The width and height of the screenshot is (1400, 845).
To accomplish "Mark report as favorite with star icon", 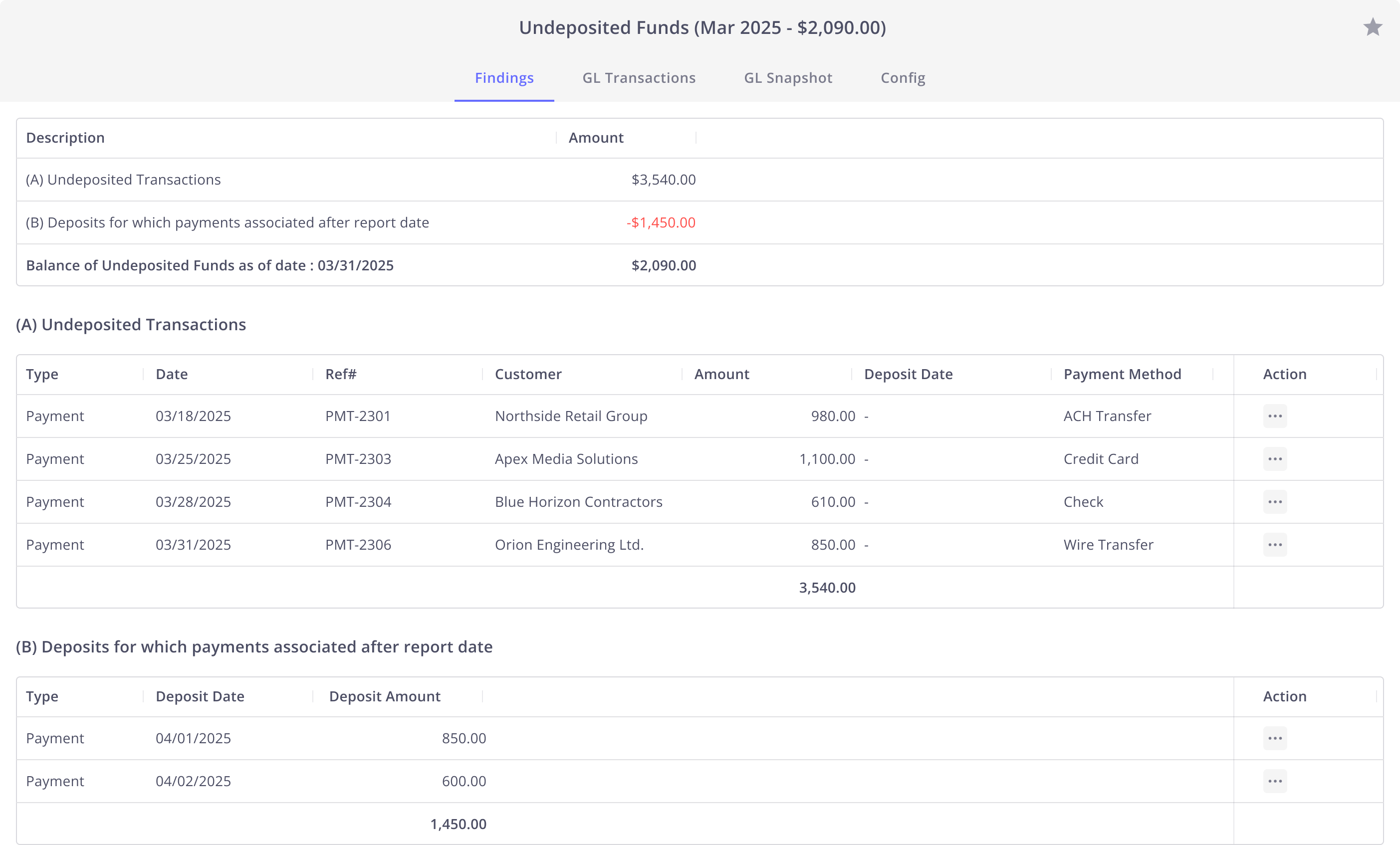I will 1372,27.
